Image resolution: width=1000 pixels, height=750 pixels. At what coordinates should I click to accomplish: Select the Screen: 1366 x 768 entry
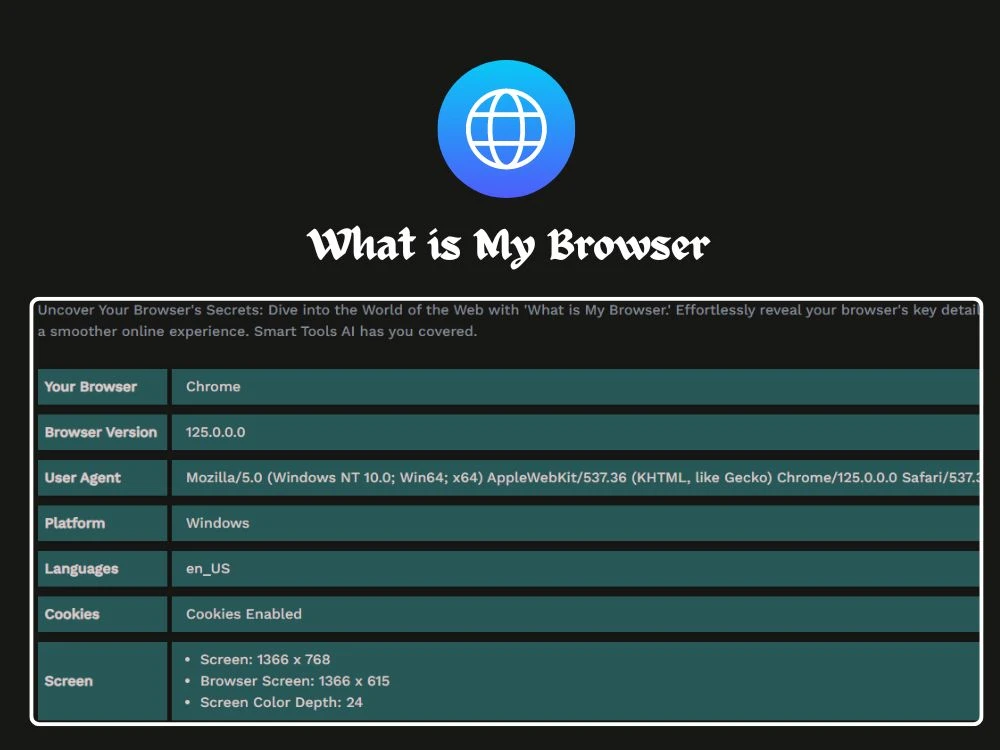click(x=266, y=659)
